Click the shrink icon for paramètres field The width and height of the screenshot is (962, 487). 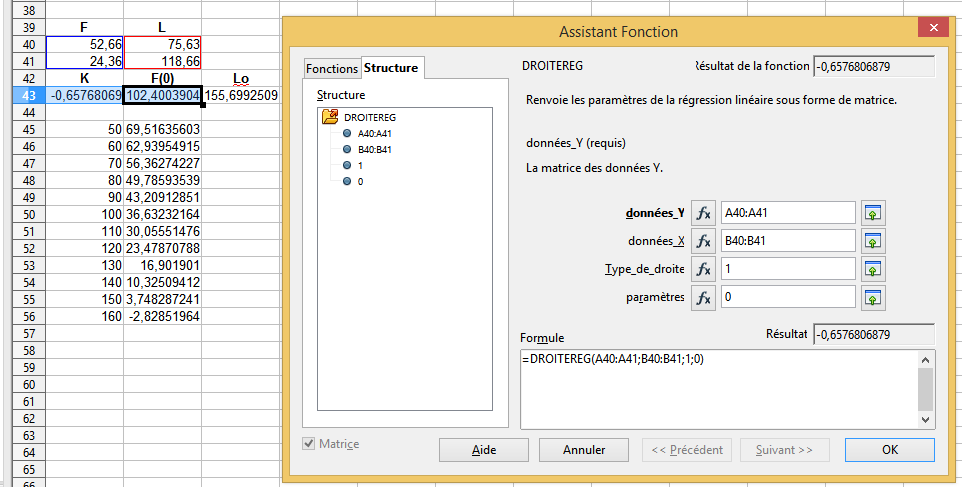(x=873, y=297)
